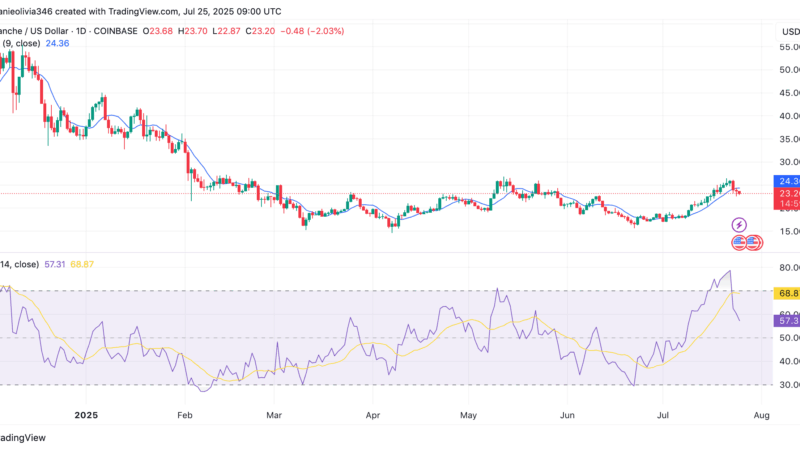
Task: Click the Jul label on time axis
Action: pos(663,415)
